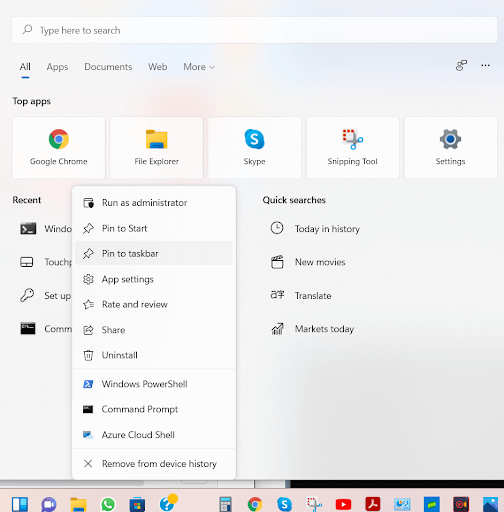
Task: Open Calculator from the taskbar
Action: point(225,504)
